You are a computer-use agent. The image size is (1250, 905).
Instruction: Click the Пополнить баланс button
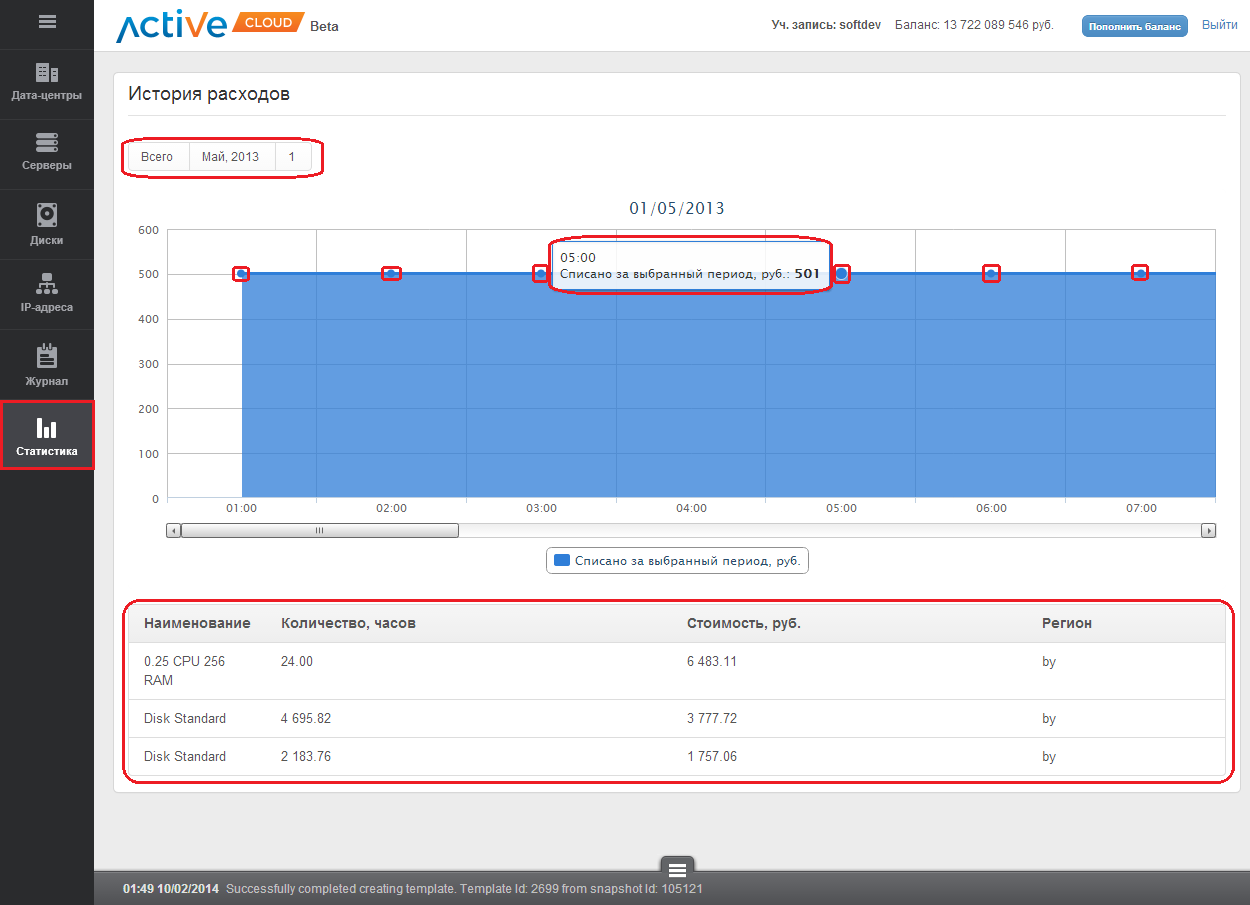point(1134,26)
